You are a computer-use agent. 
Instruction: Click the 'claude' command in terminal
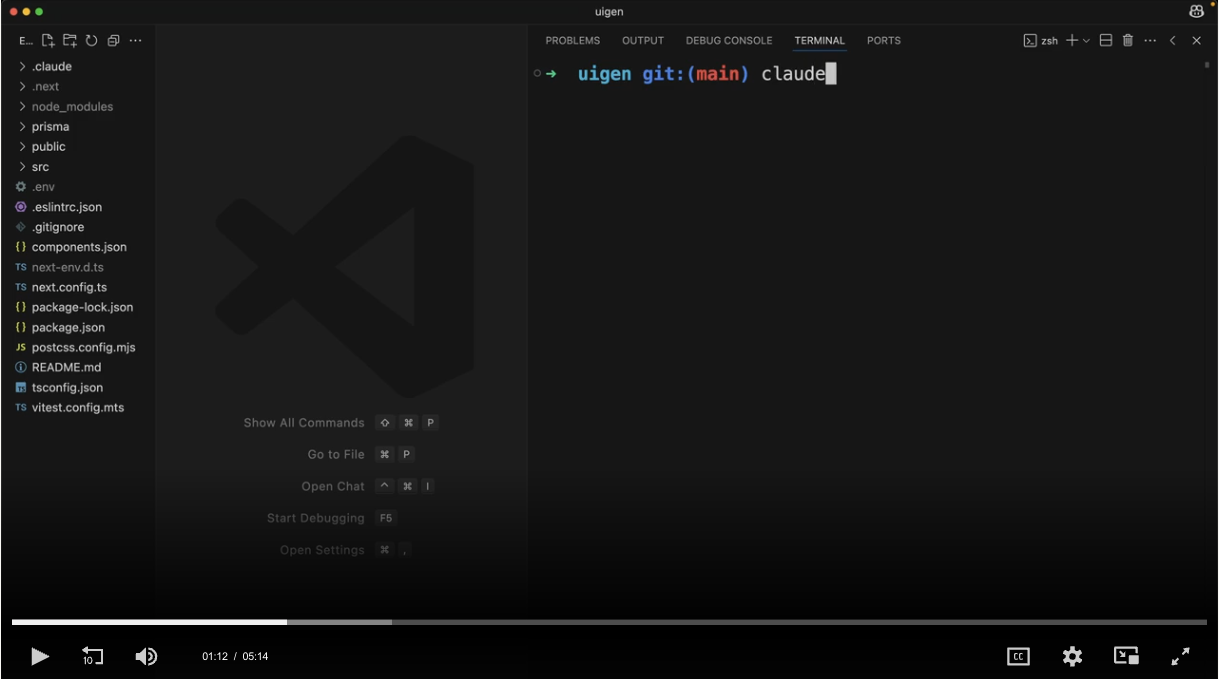[x=793, y=73]
